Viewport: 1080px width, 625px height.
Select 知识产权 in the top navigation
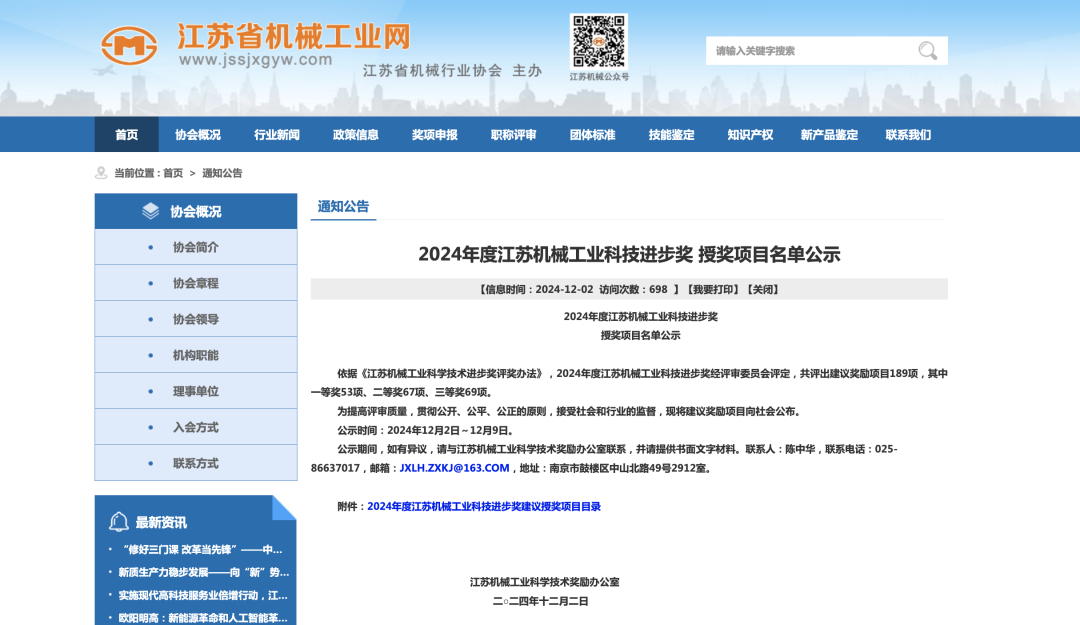tap(750, 135)
